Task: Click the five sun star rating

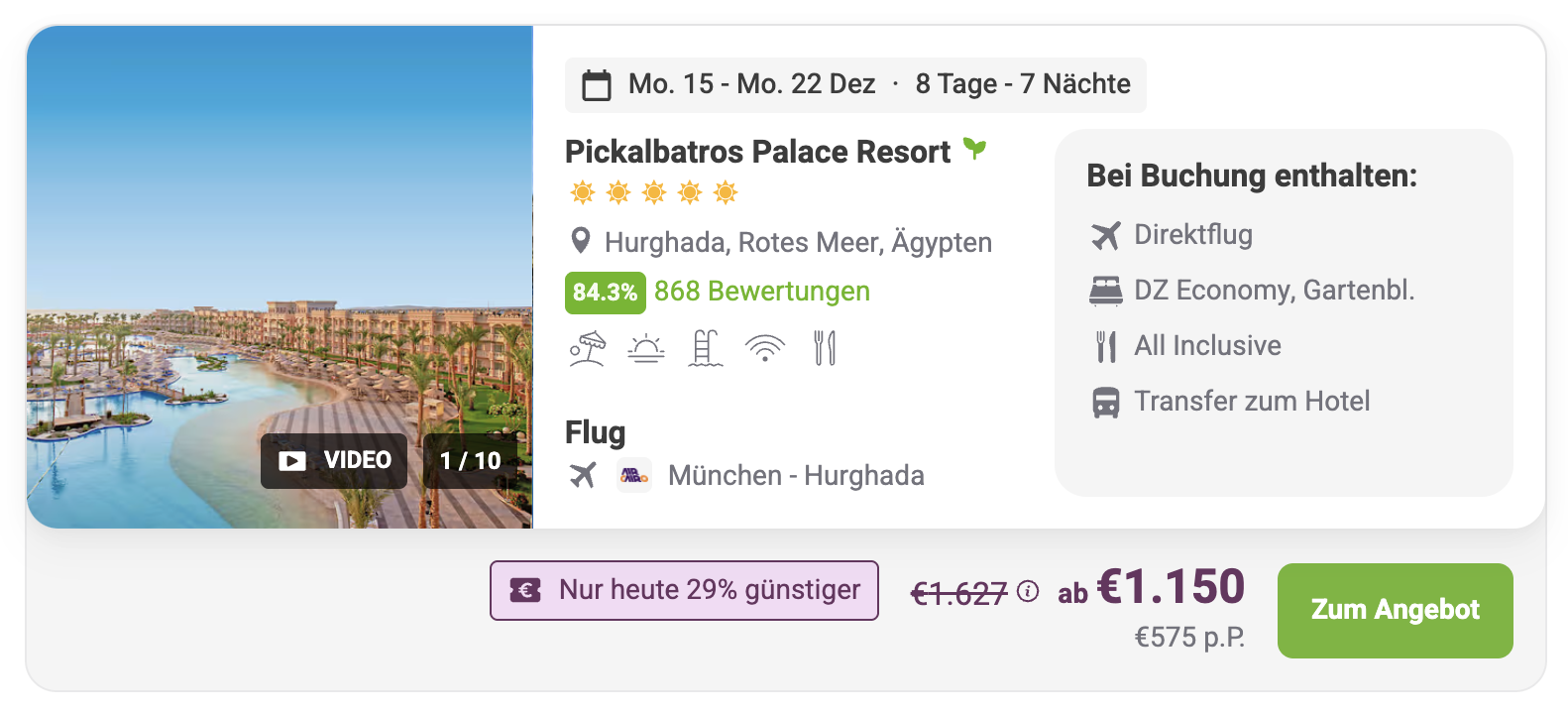Action: pyautogui.click(x=654, y=192)
